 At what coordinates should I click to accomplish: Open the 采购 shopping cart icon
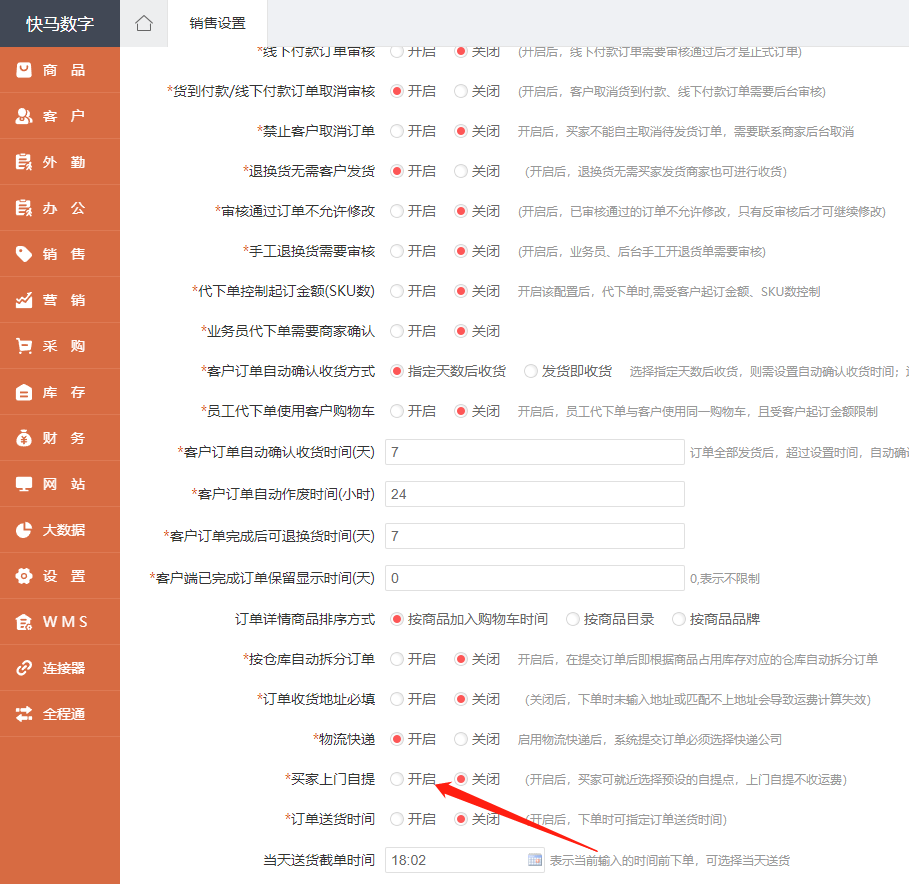(24, 346)
